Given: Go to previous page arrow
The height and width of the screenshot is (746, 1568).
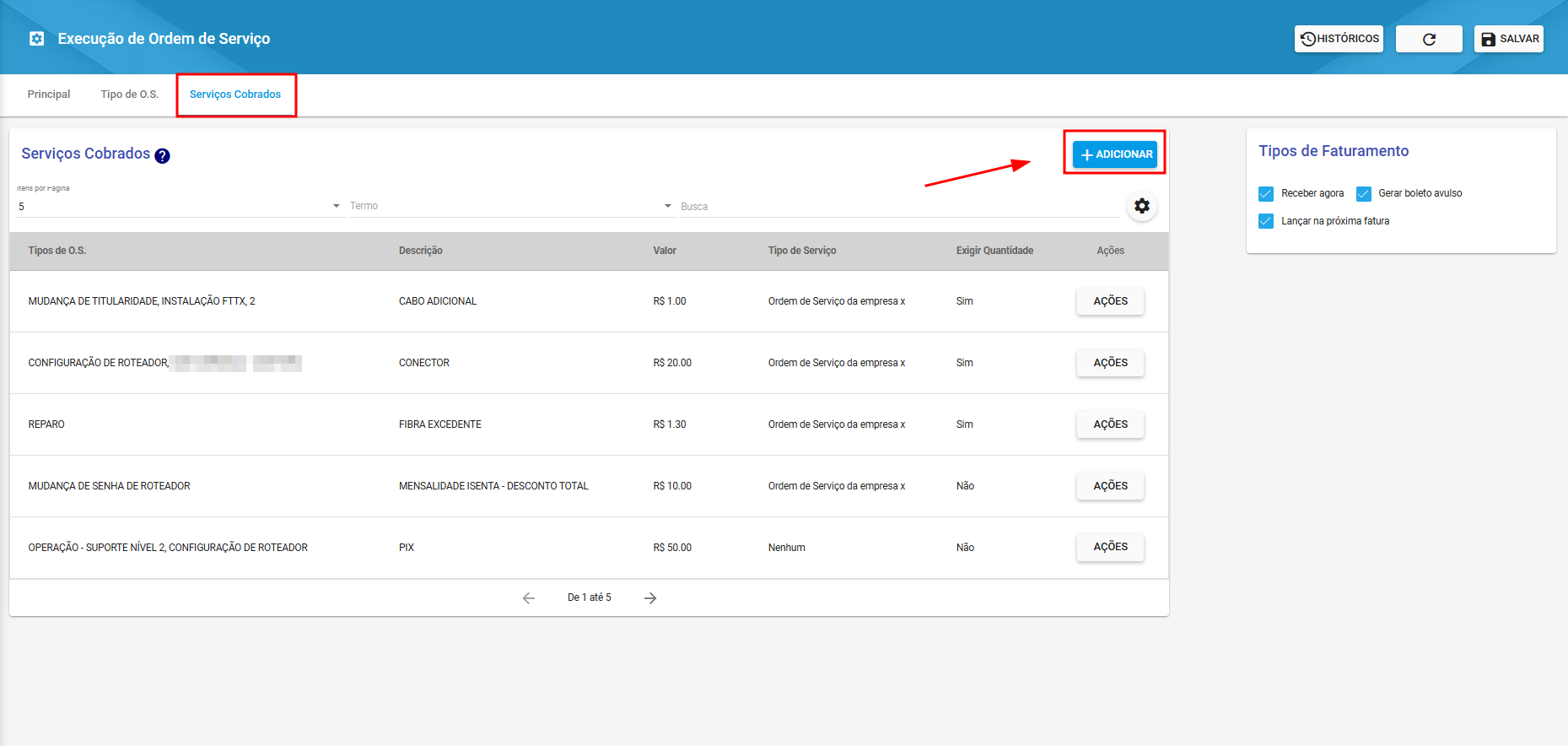Looking at the screenshot, I should (529, 598).
